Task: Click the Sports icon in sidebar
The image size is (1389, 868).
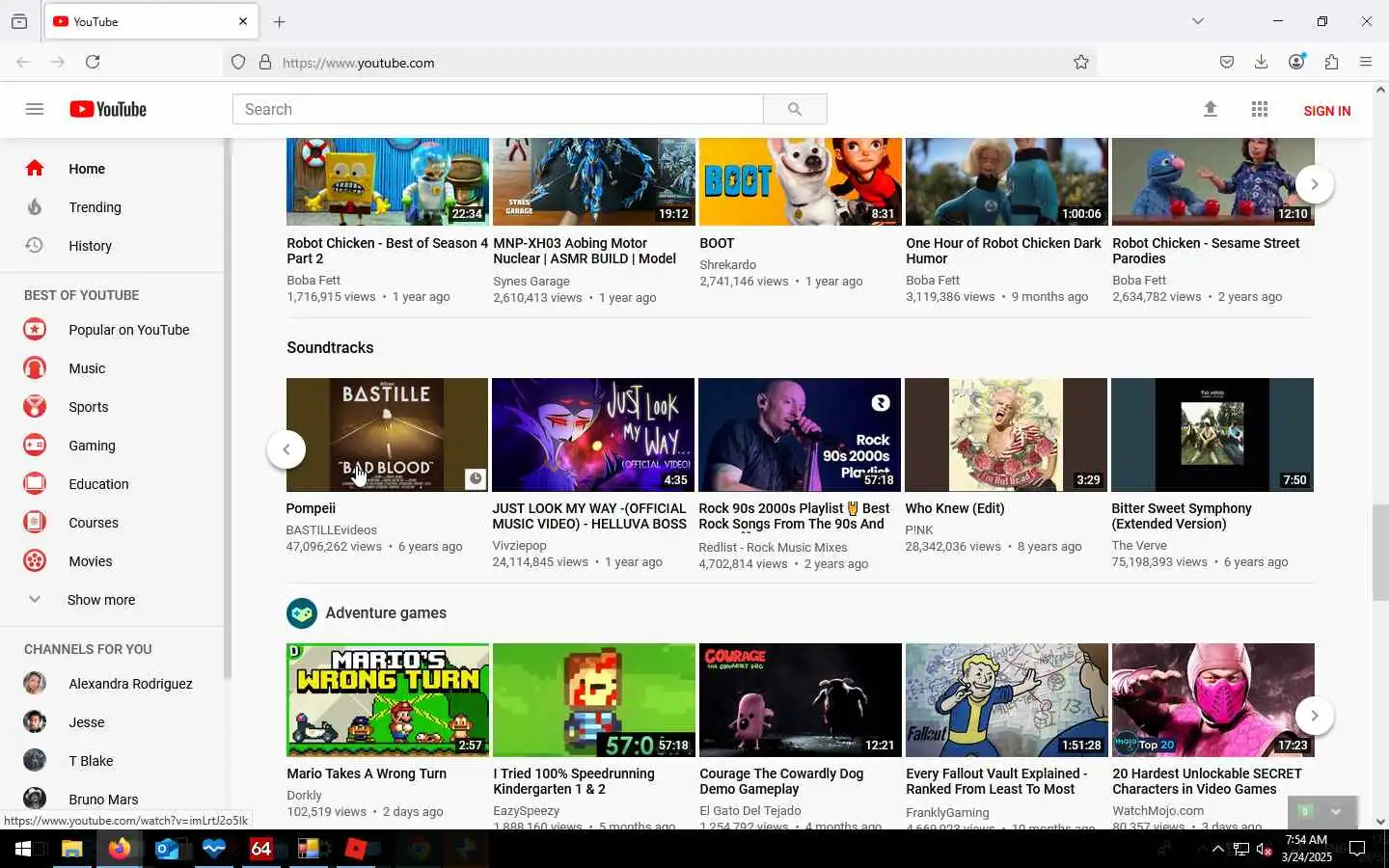Action: [x=35, y=406]
